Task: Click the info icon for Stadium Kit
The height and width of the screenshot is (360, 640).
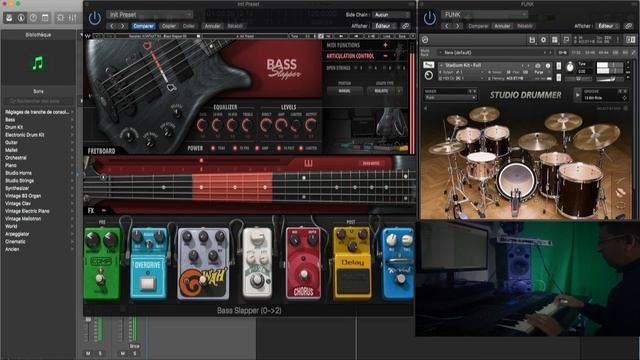Action: click(x=548, y=66)
